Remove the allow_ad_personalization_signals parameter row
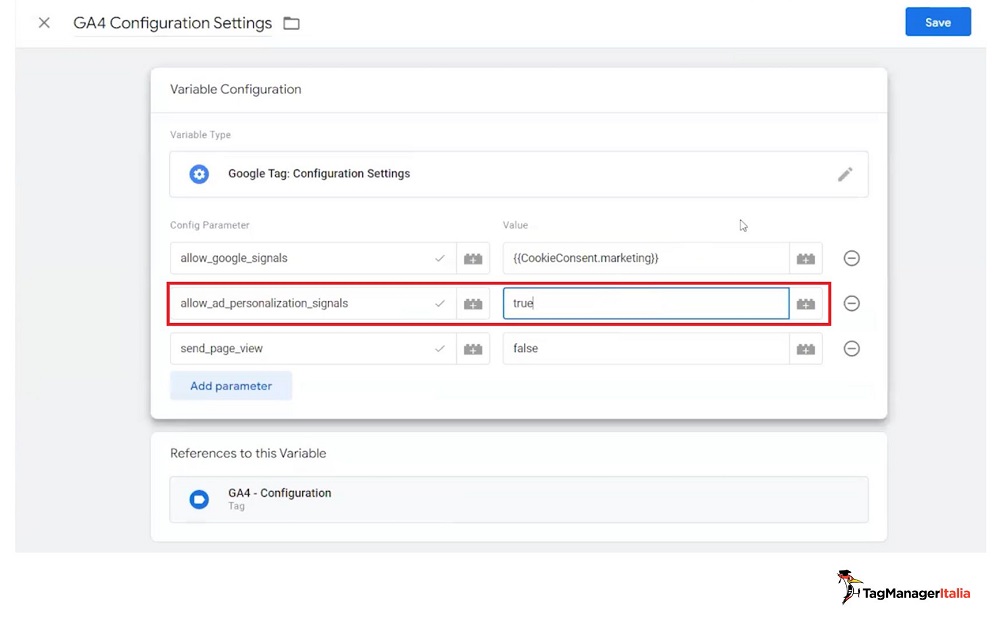The height and width of the screenshot is (621, 1000). click(x=851, y=303)
